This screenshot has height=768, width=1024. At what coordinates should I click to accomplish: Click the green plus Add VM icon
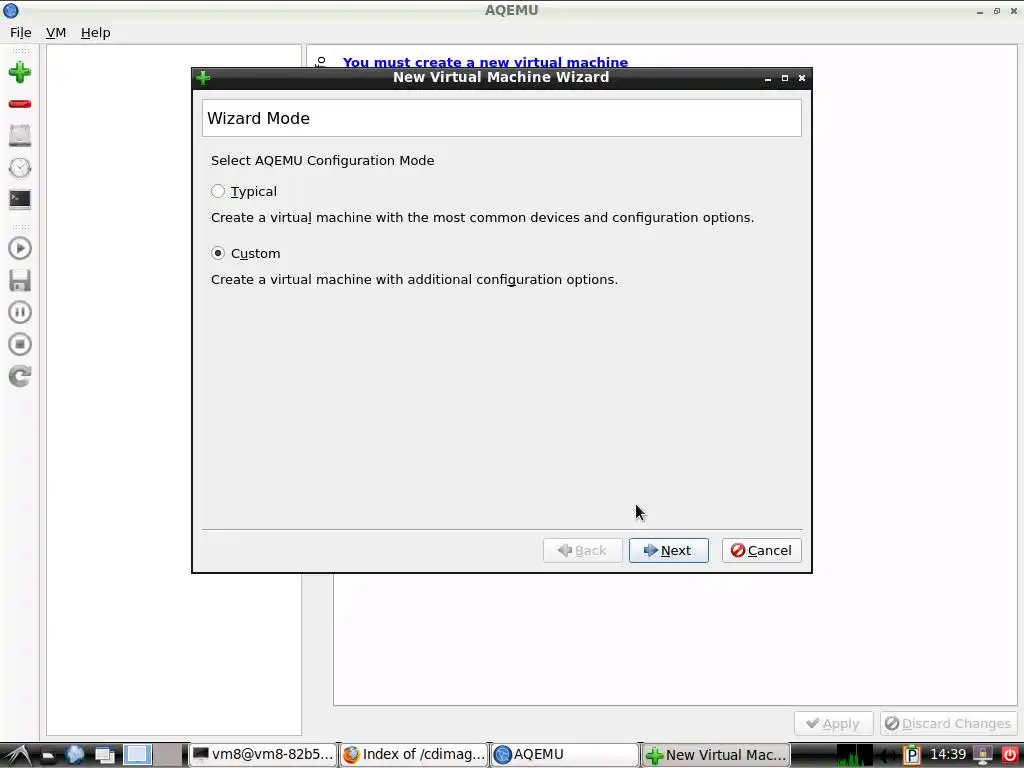coord(20,72)
